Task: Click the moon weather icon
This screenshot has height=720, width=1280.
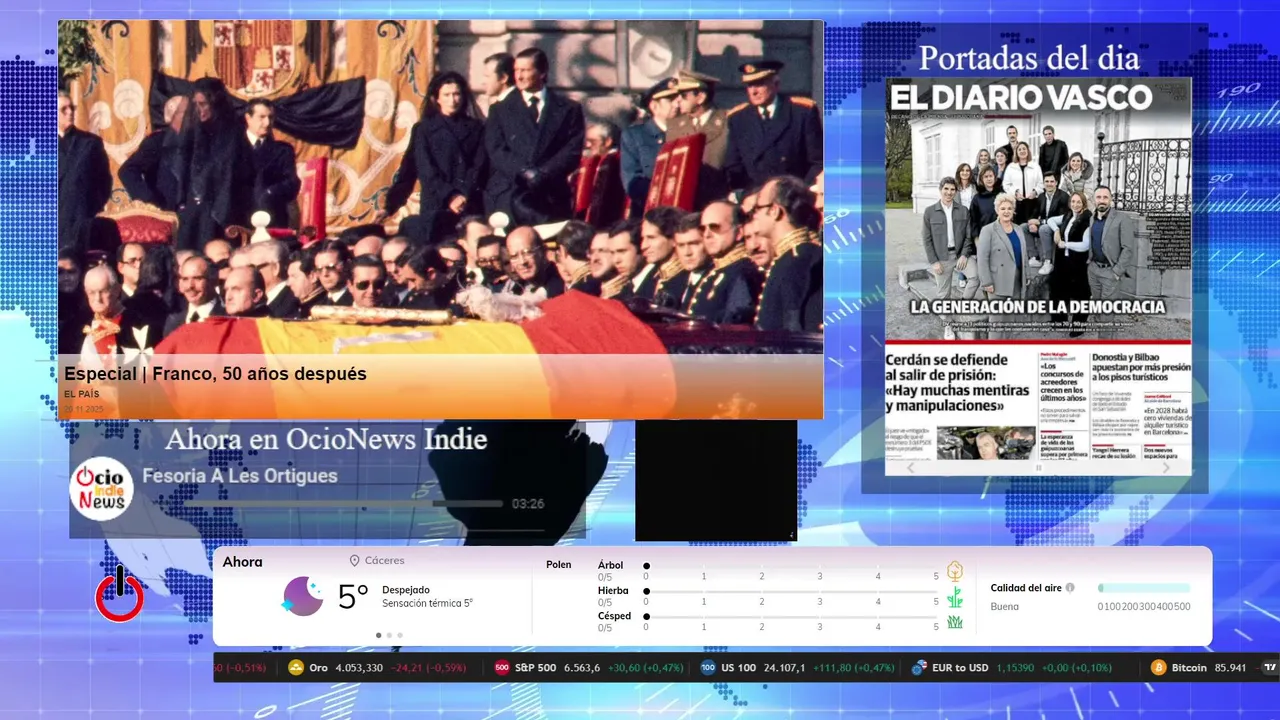Action: [x=302, y=596]
